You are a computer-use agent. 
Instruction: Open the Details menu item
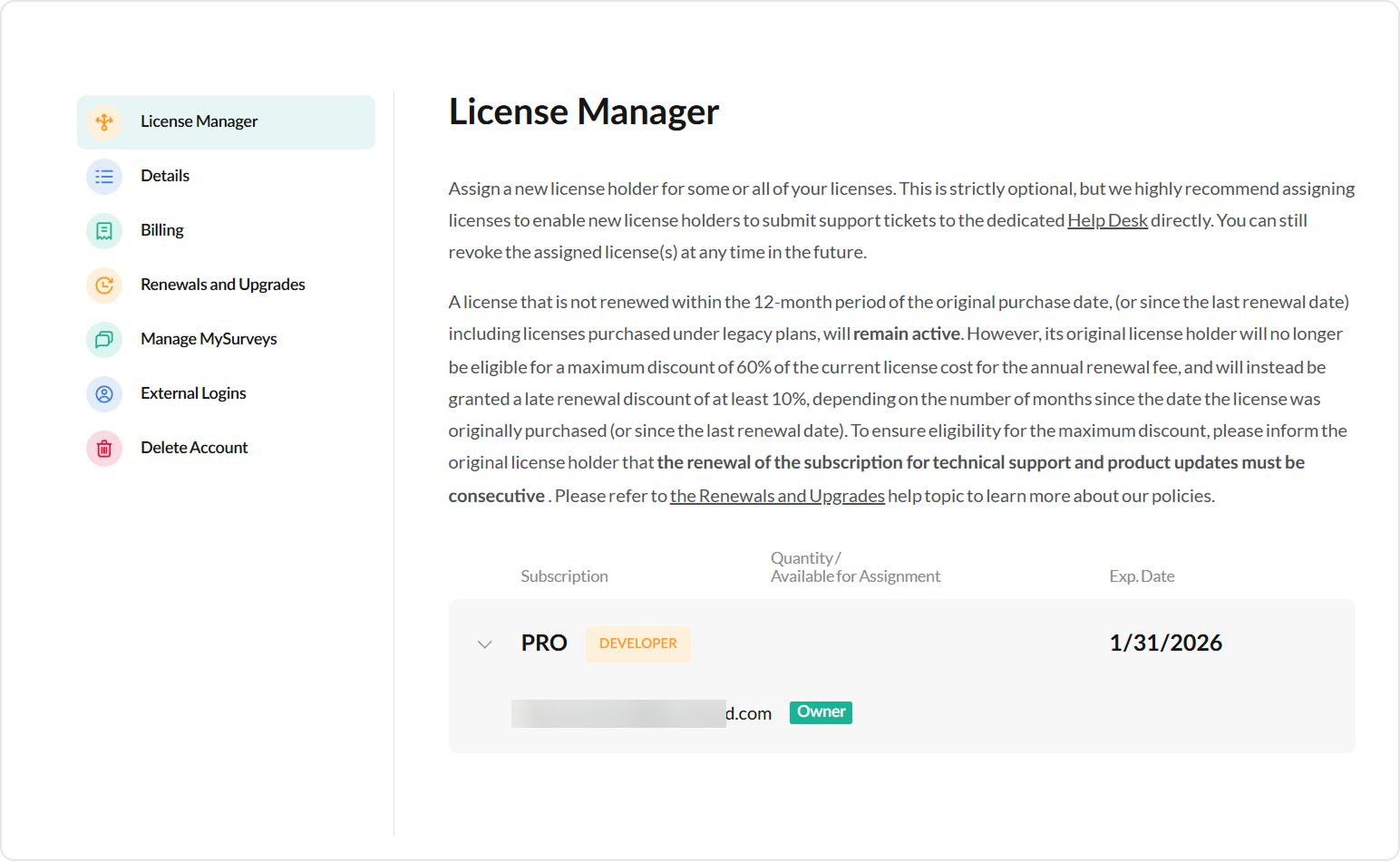point(165,176)
